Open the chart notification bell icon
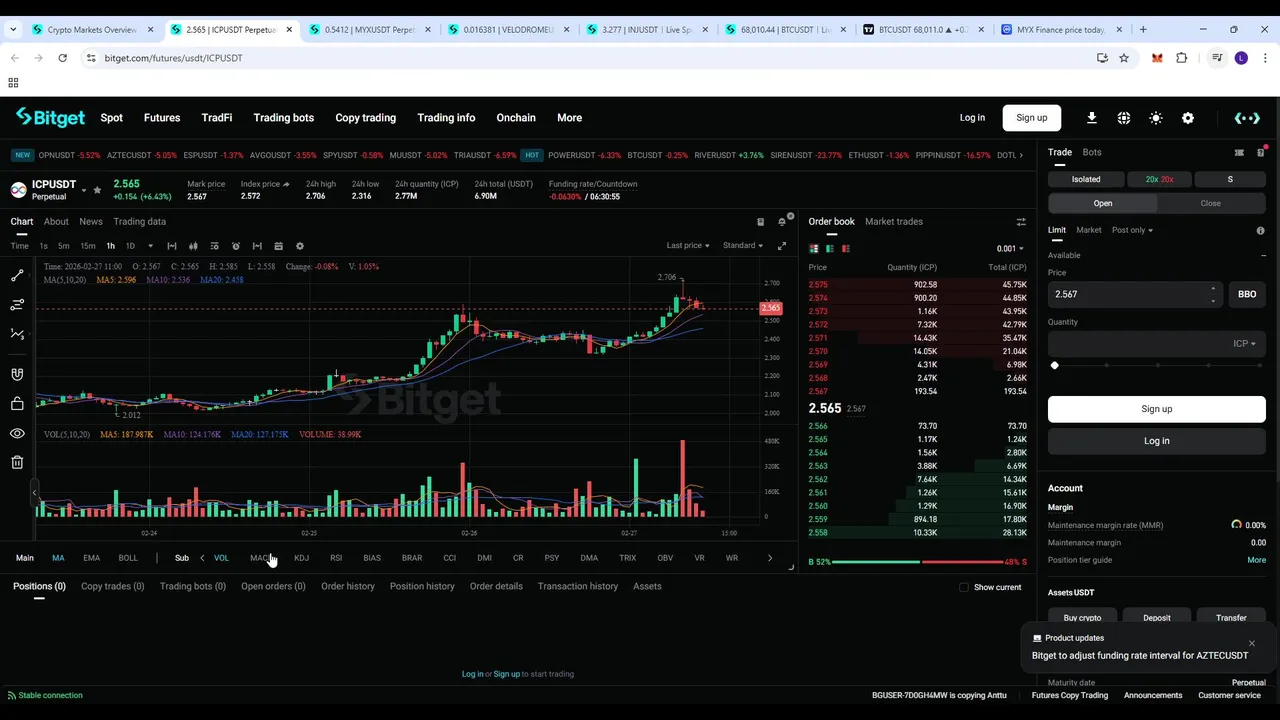 (x=782, y=222)
